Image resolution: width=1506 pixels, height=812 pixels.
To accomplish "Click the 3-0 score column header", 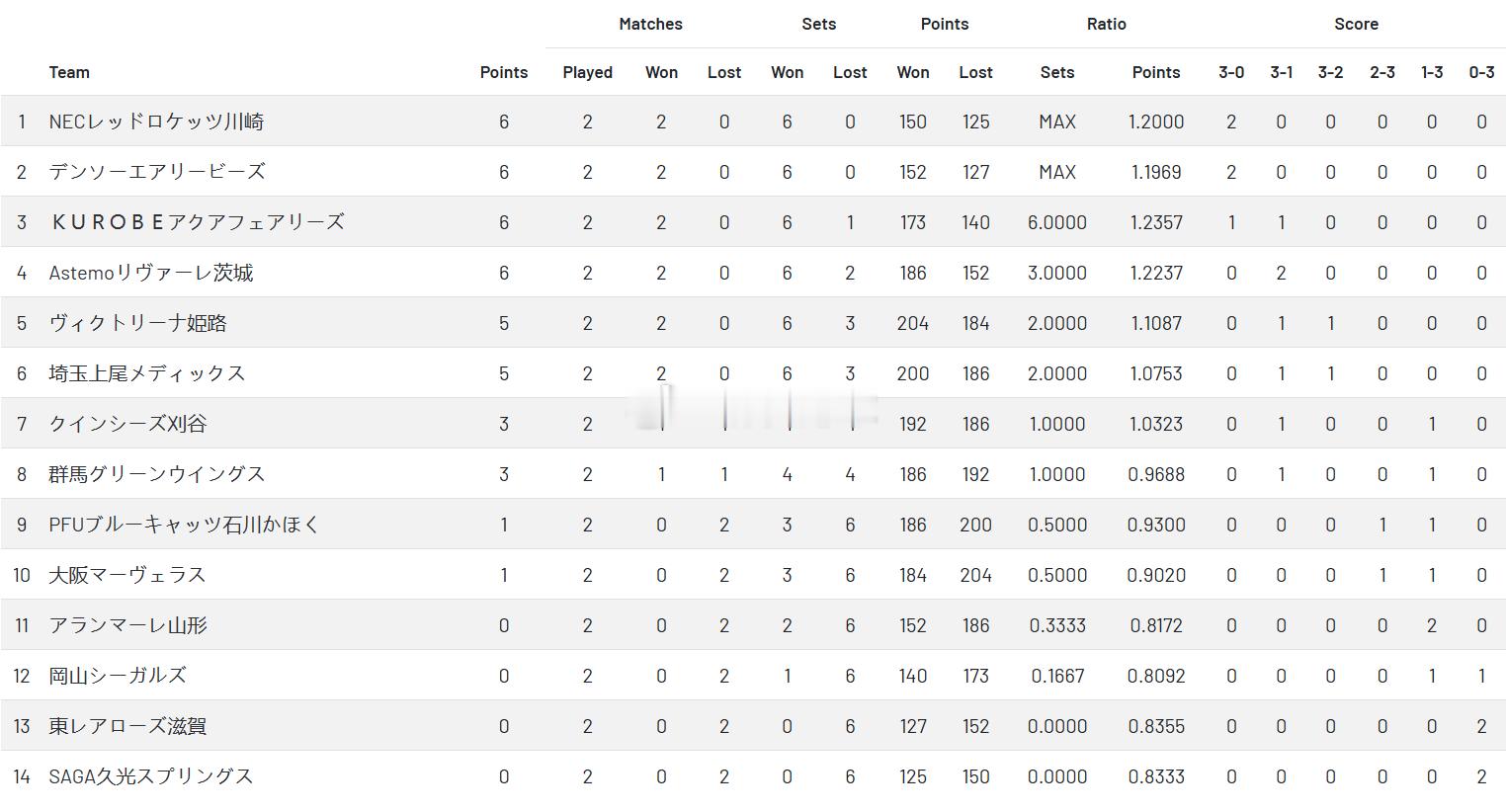I will click(x=1231, y=72).
